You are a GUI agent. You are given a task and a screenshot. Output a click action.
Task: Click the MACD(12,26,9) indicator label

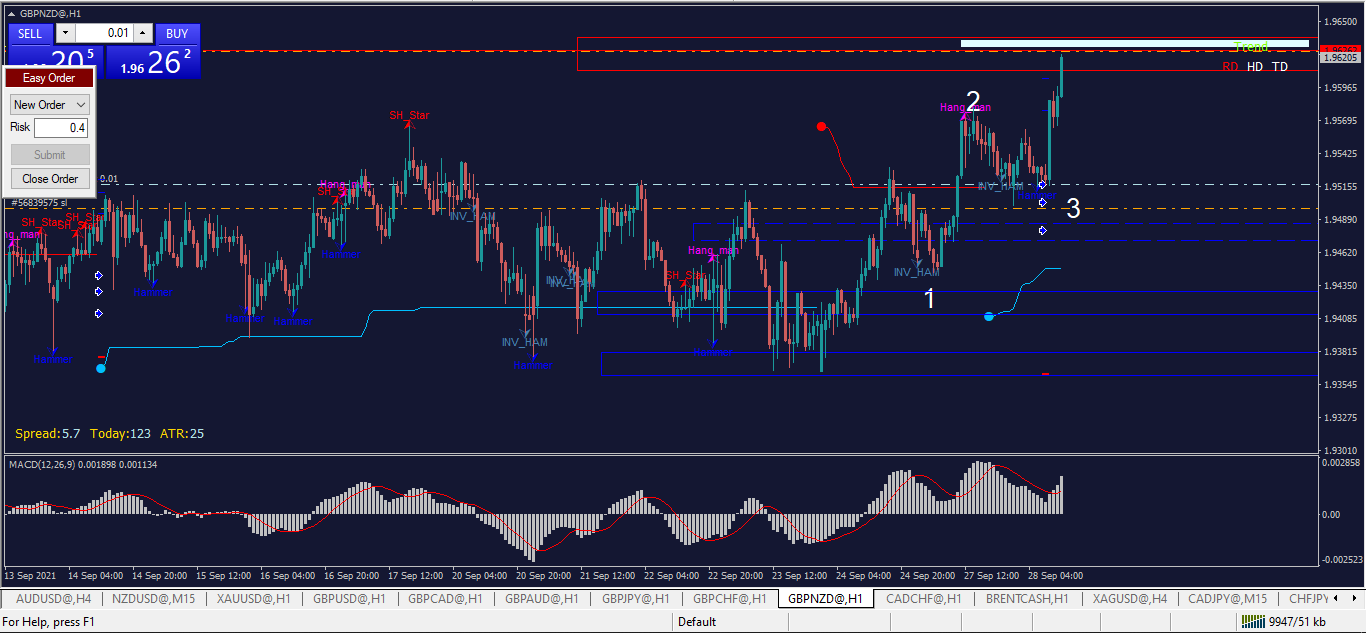point(82,465)
